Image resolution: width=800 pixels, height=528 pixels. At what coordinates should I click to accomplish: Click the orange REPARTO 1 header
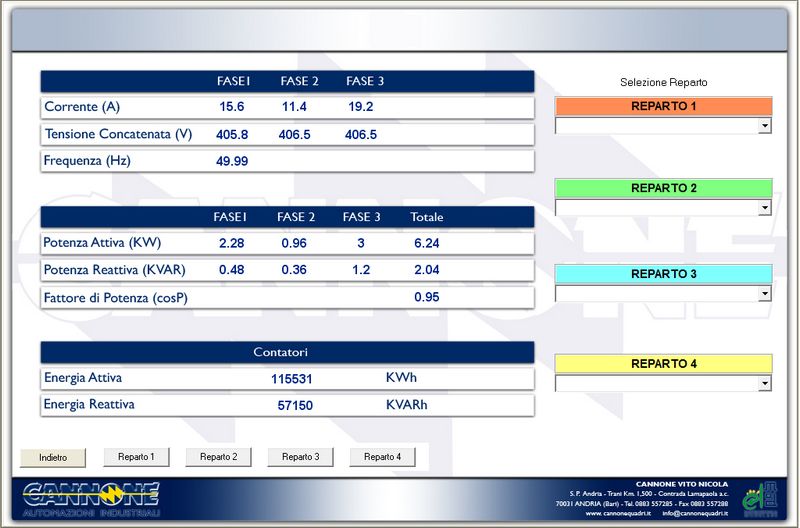click(663, 106)
